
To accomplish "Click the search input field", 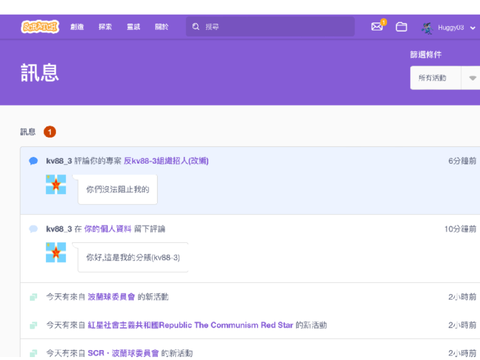I will point(270,27).
